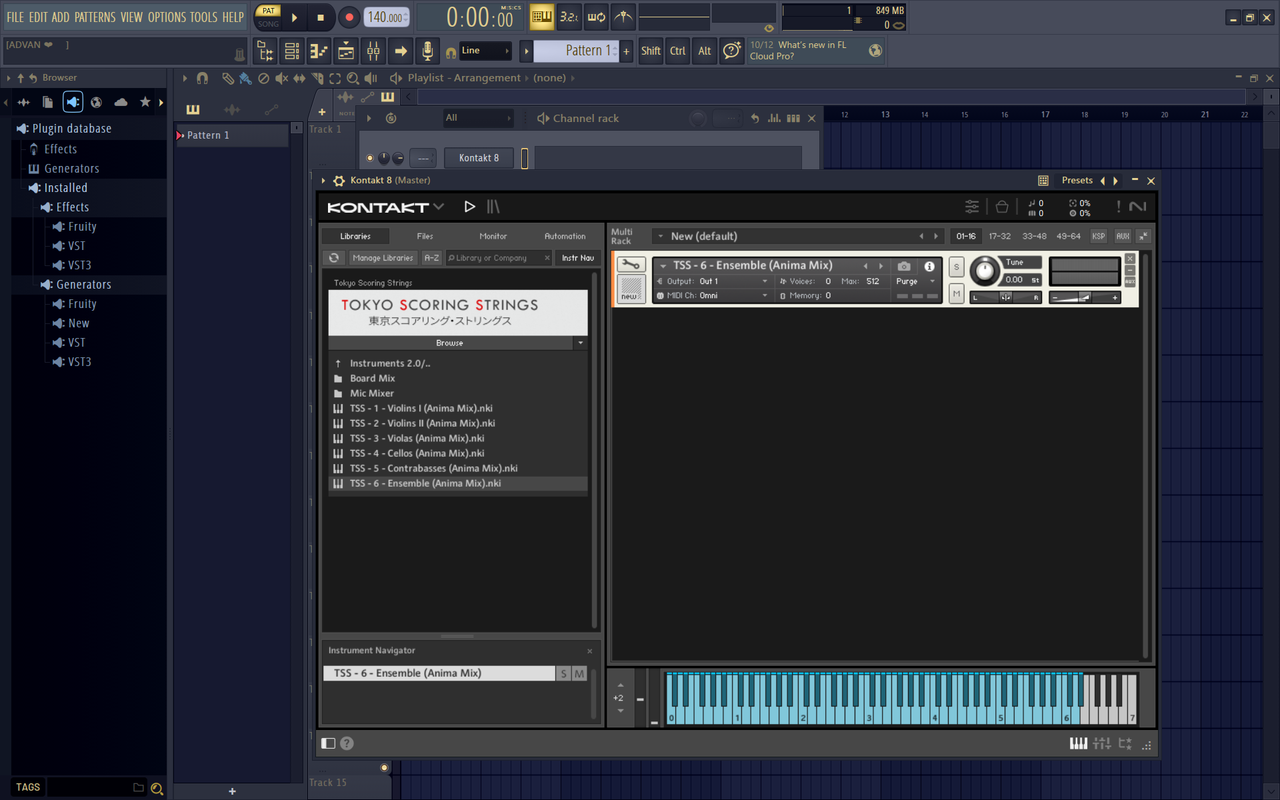Toggle PAT/SONG mode switch

[268, 17]
